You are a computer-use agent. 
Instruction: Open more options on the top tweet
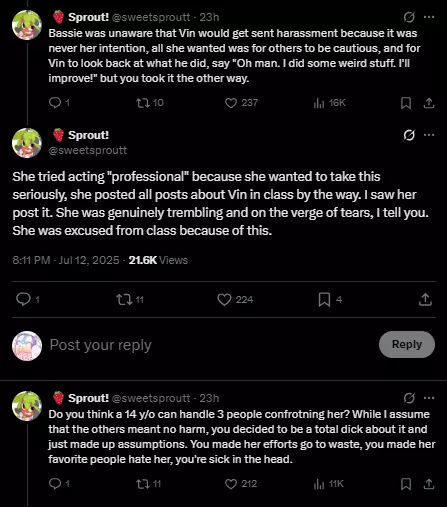click(429, 17)
